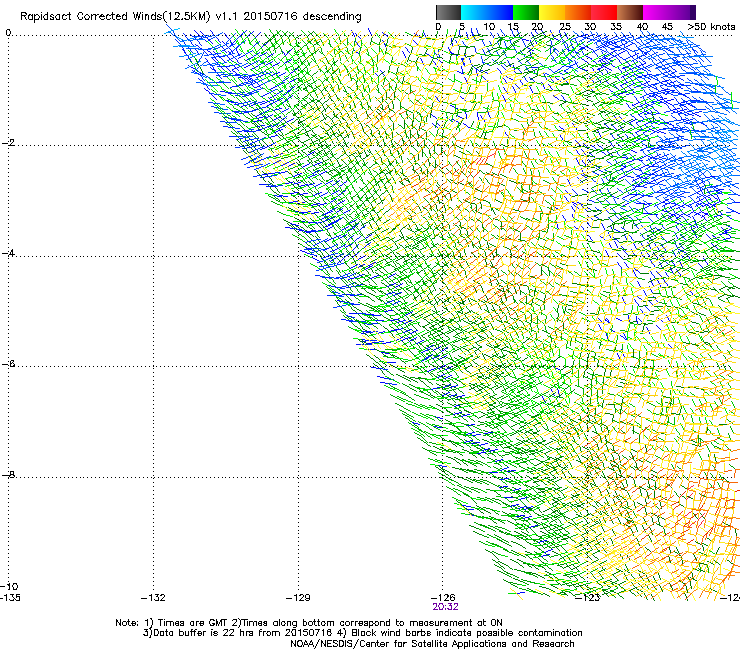Click the red 30–35 knots legend swatch
The height and width of the screenshot is (650, 740).
point(604,12)
